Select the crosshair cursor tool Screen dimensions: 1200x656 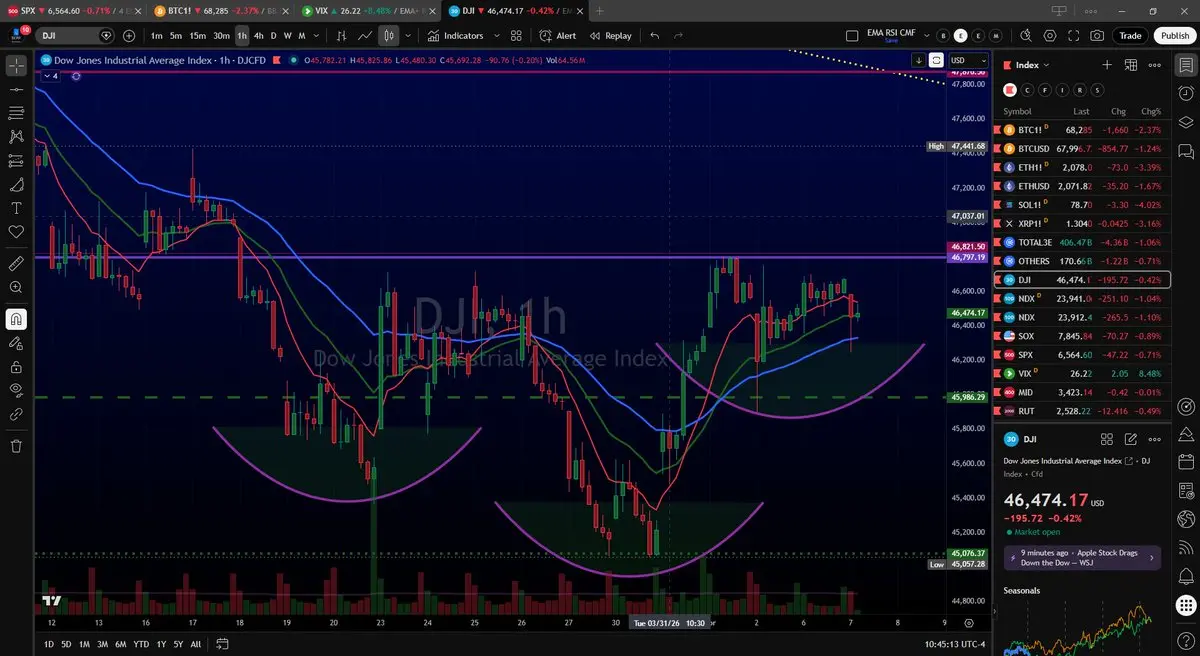[x=16, y=66]
